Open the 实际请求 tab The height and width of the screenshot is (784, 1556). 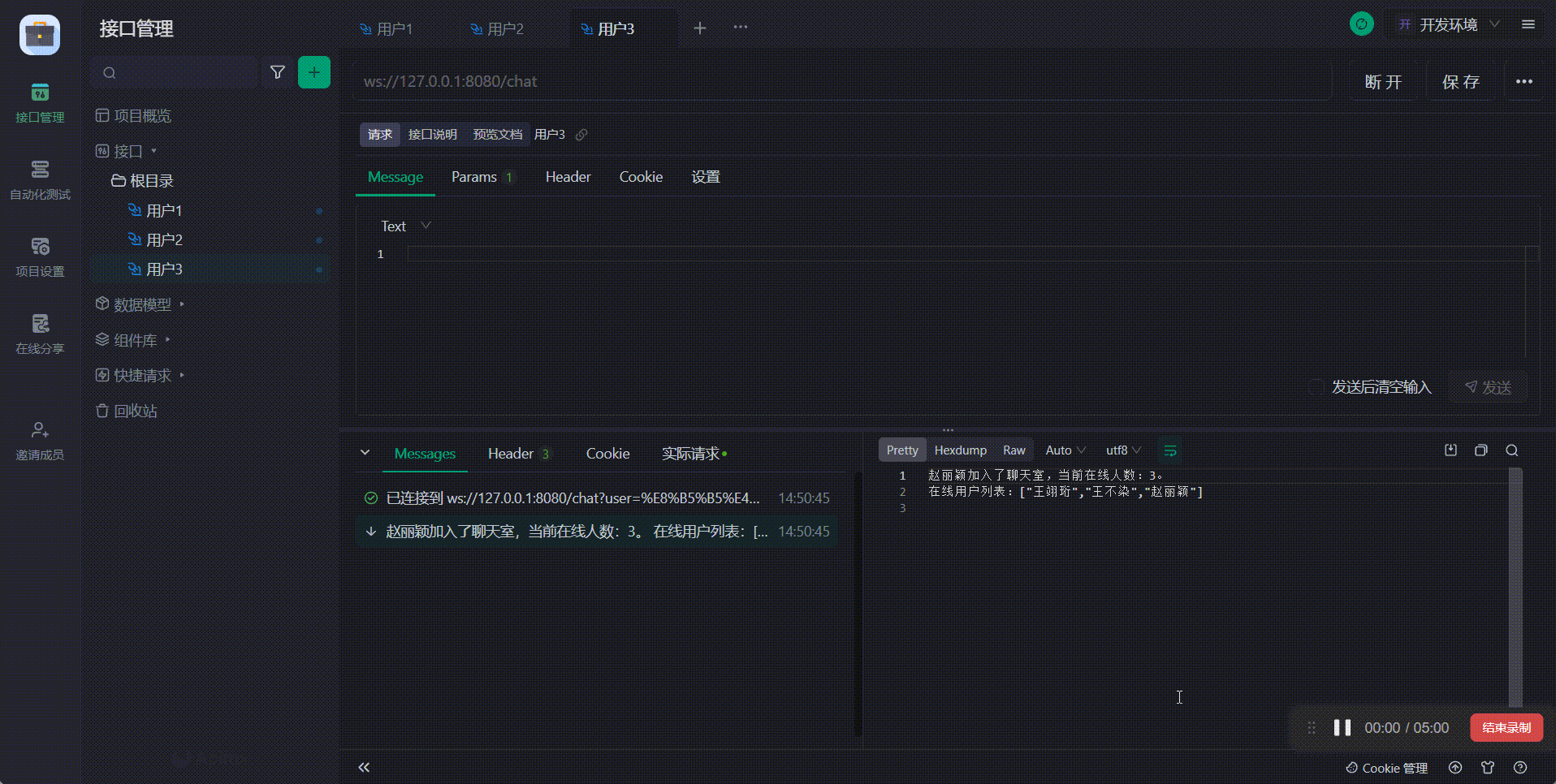click(x=694, y=454)
